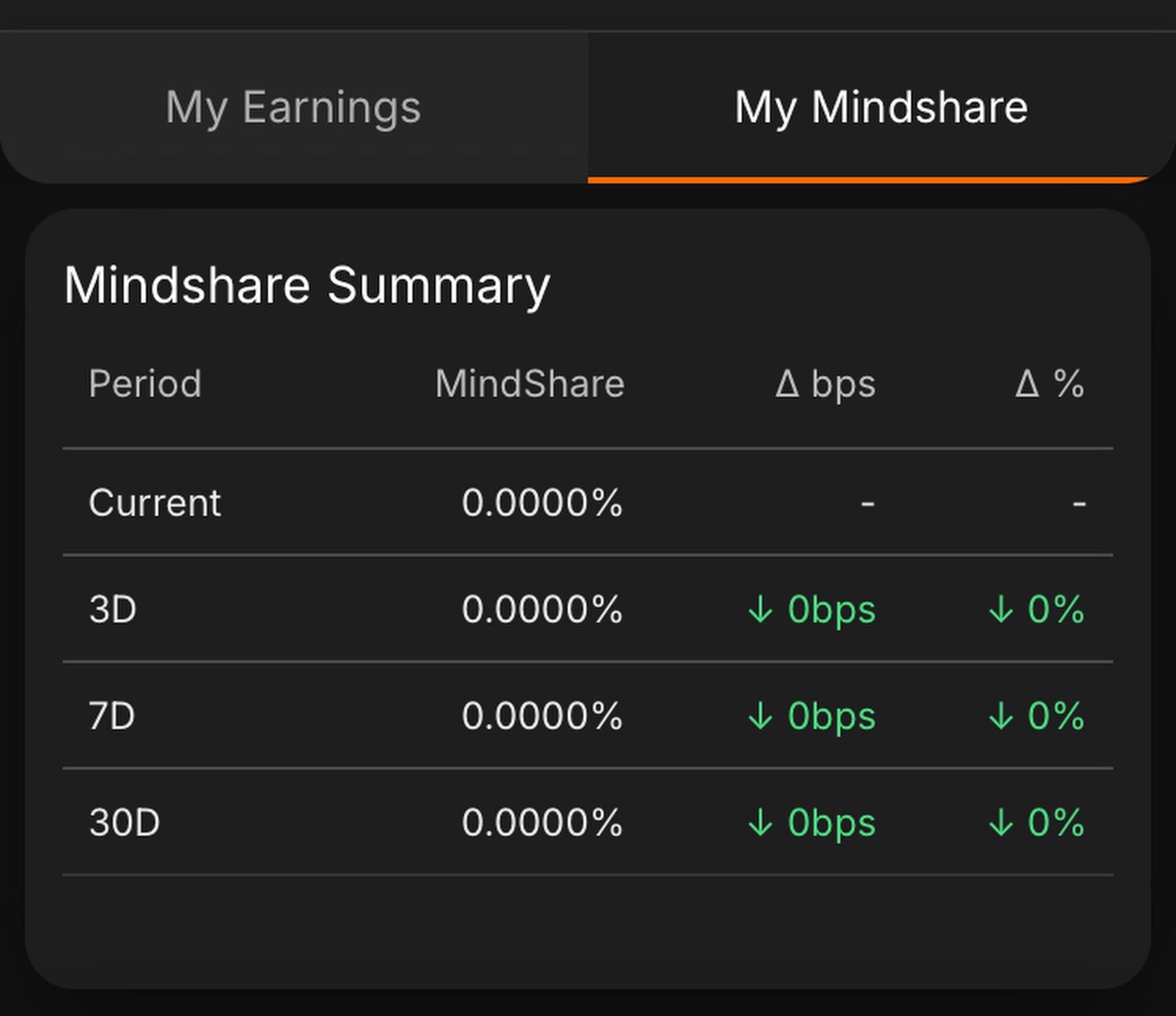This screenshot has height=1016, width=1176.
Task: Select the 30D period row label
Action: tap(125, 823)
